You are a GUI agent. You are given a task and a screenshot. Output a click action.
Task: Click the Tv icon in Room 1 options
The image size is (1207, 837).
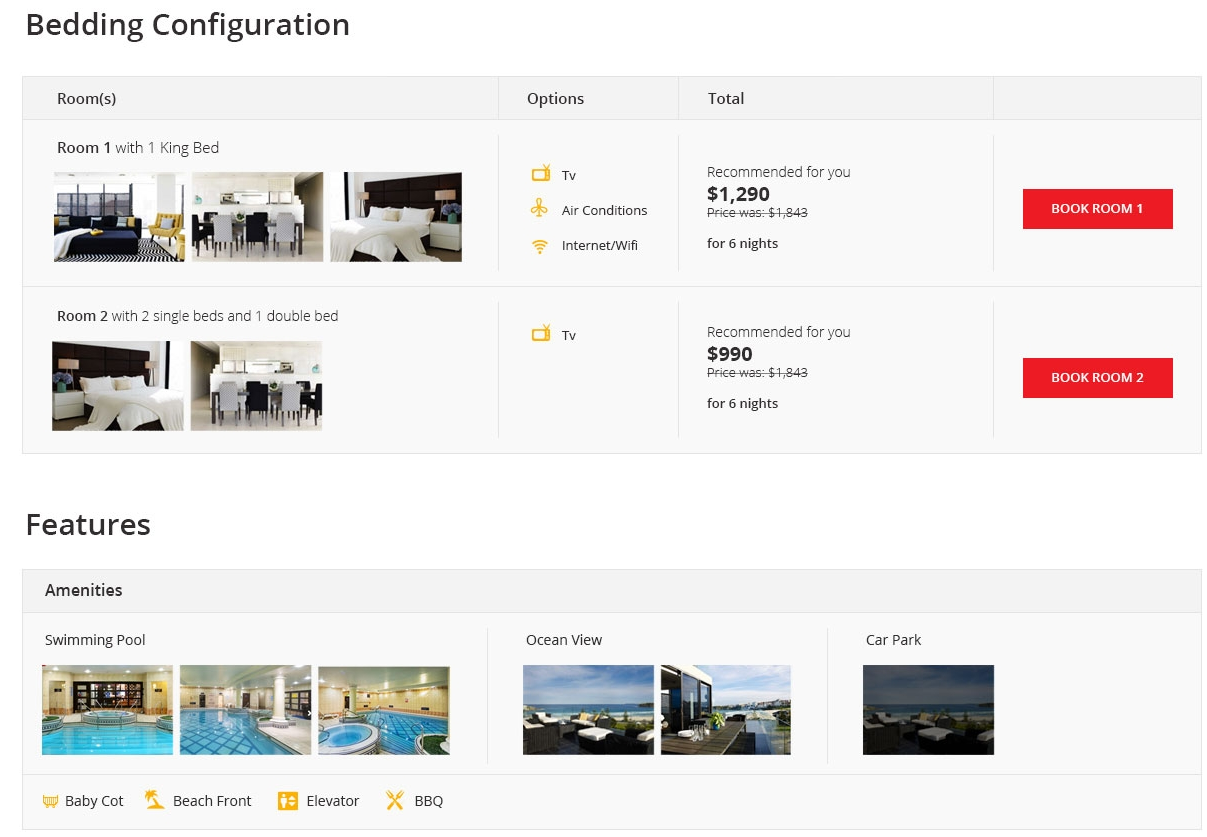tap(541, 173)
